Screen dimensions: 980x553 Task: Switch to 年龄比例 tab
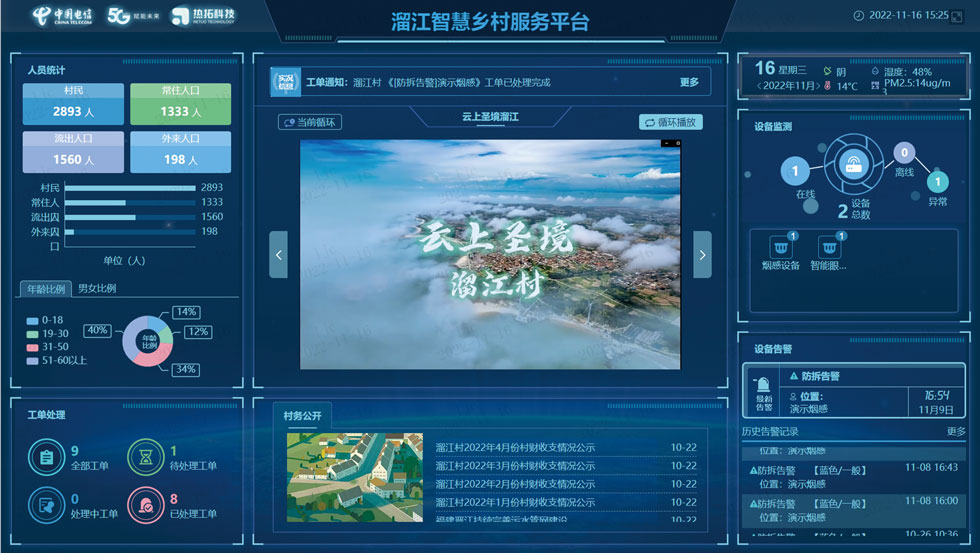[x=46, y=289]
